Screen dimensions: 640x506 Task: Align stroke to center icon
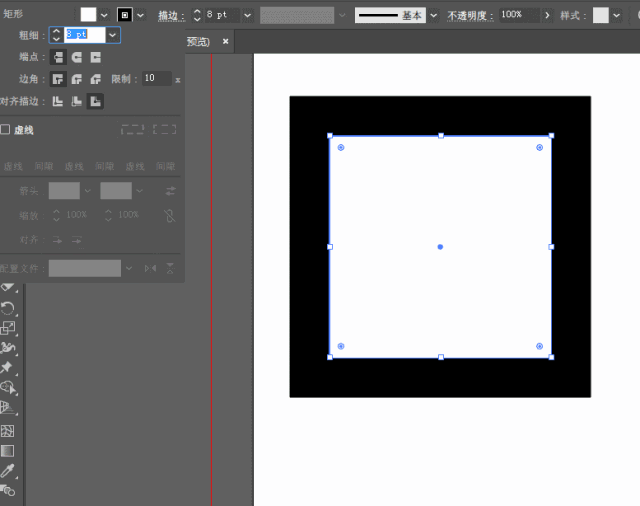click(x=58, y=101)
